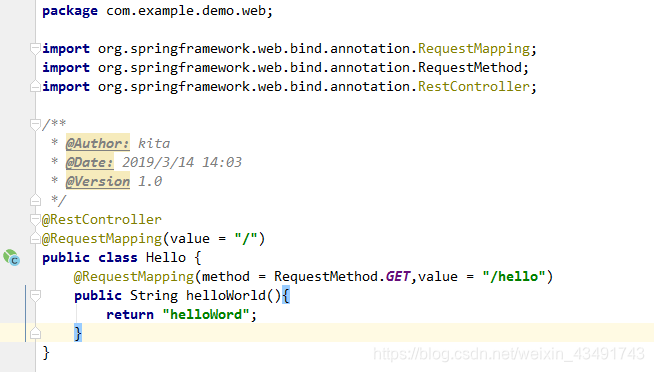Click the GET constant in RequestMethod.GET
This screenshot has width=654, height=372.
tap(397, 276)
